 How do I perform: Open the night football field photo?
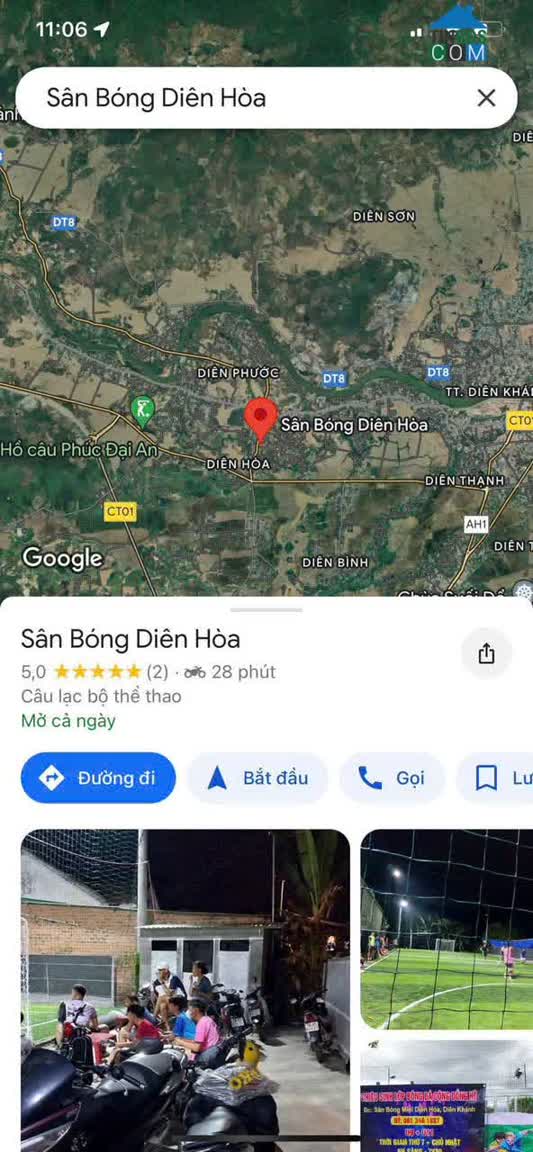pos(447,929)
